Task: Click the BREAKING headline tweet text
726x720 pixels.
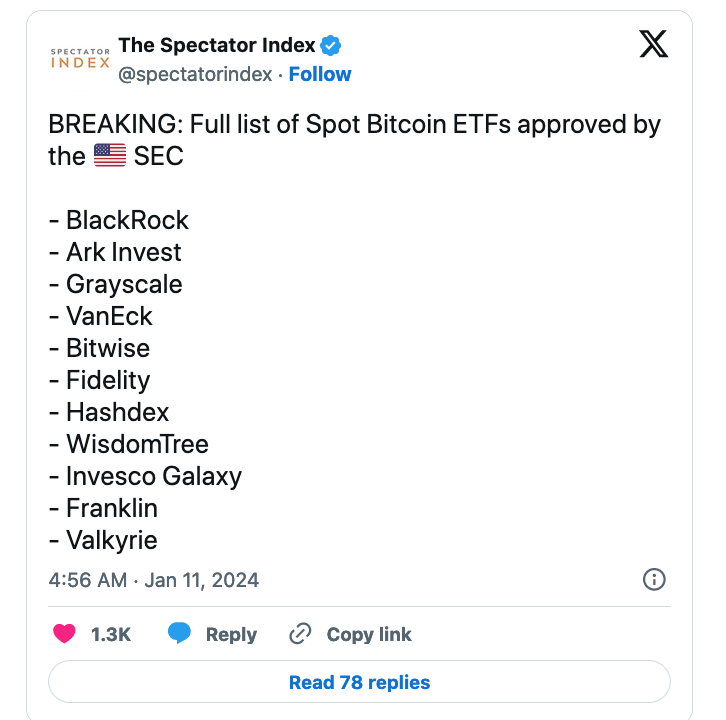Action: (354, 125)
